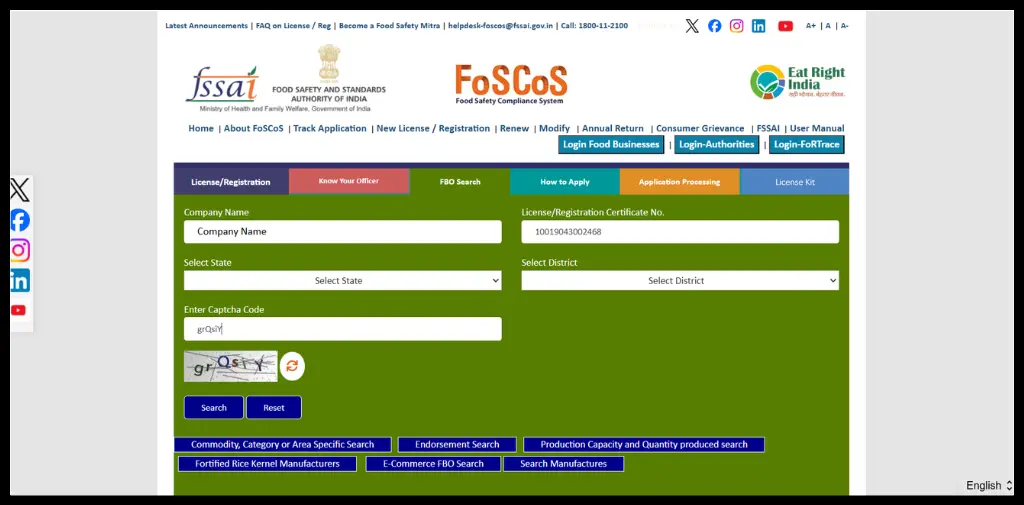Open FAQ on License / Reg link
Image resolution: width=1024 pixels, height=505 pixels.
(x=293, y=25)
